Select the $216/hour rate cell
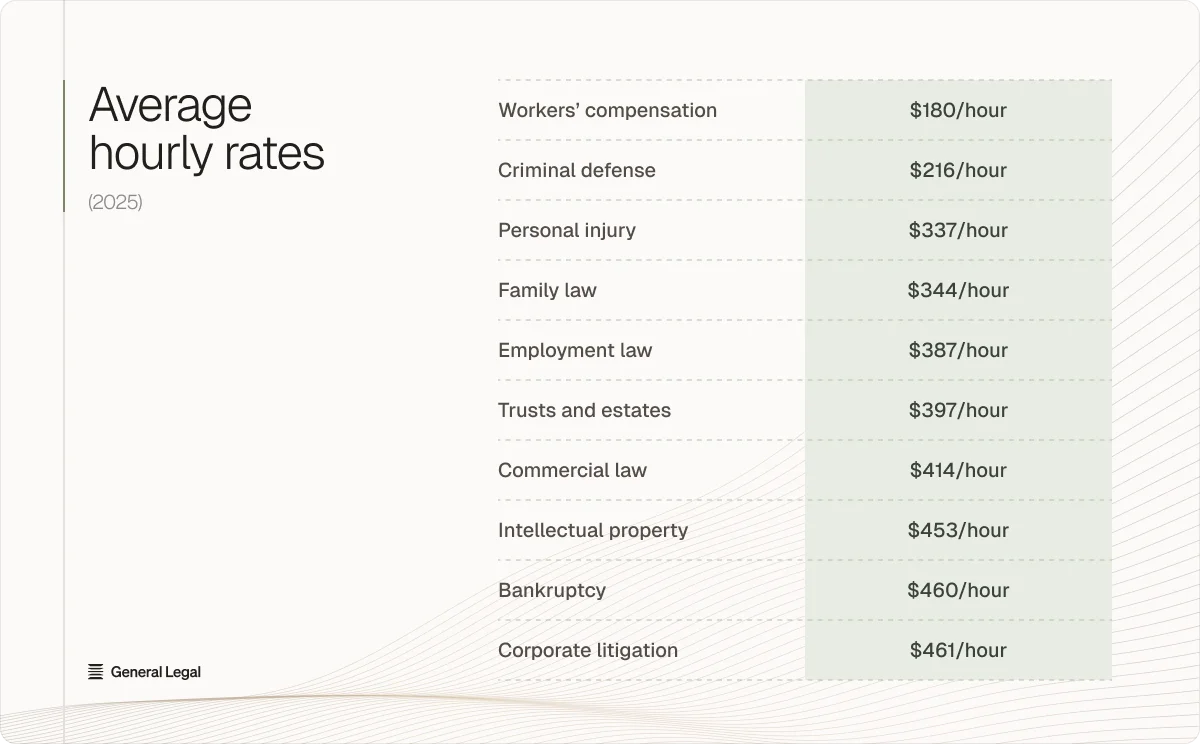 coord(958,170)
